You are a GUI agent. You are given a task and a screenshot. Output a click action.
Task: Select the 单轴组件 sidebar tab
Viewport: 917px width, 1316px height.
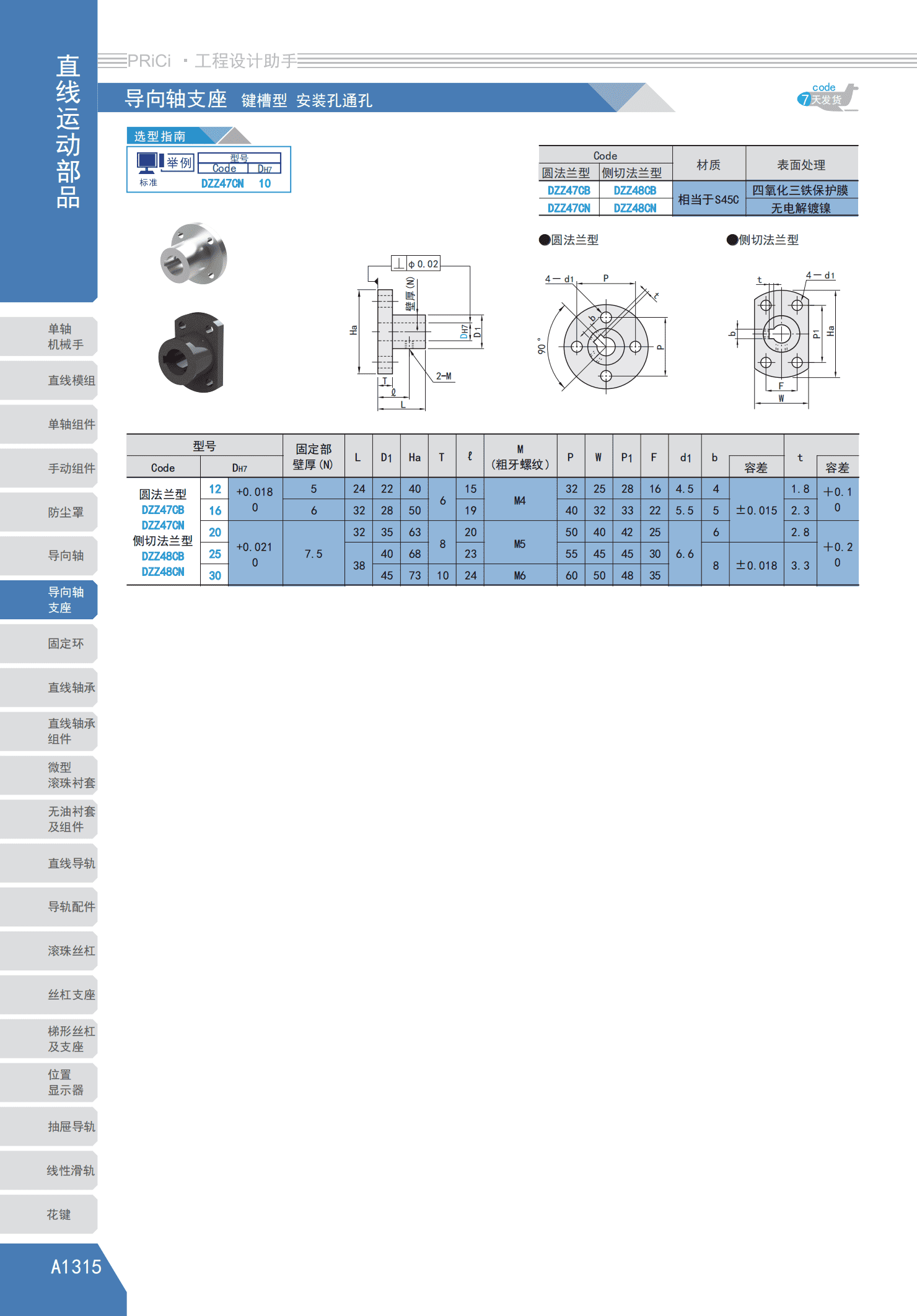point(49,424)
